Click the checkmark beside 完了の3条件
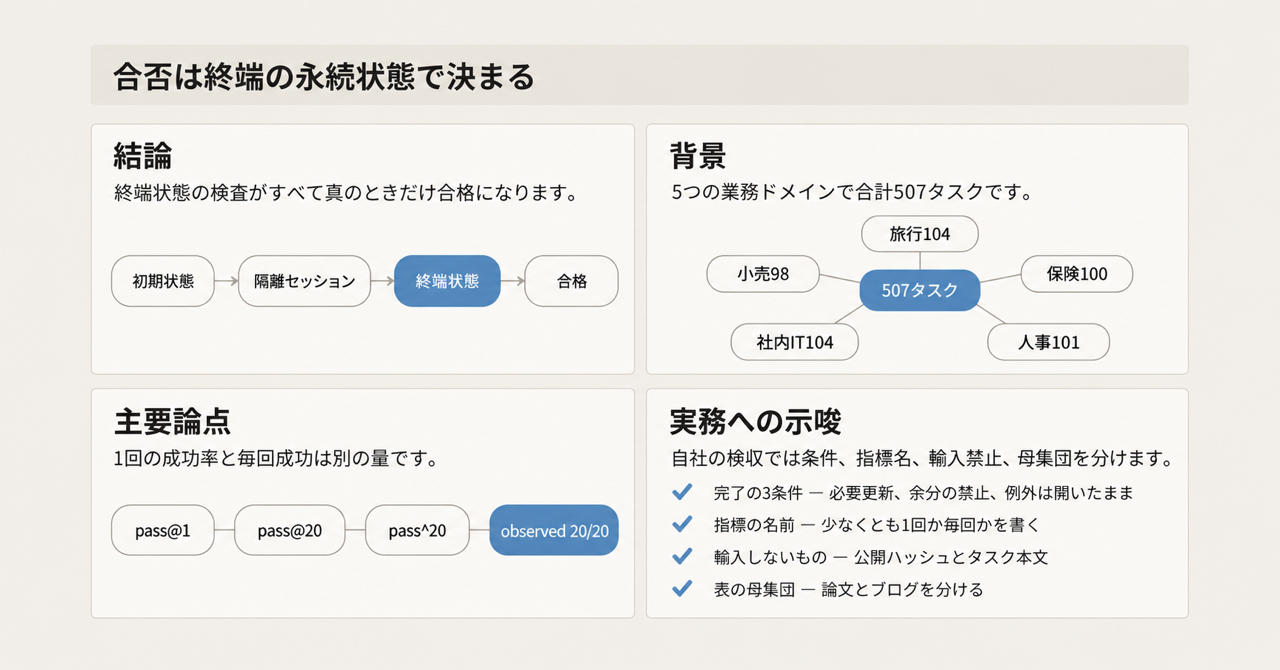The width and height of the screenshot is (1280, 670). tap(683, 493)
